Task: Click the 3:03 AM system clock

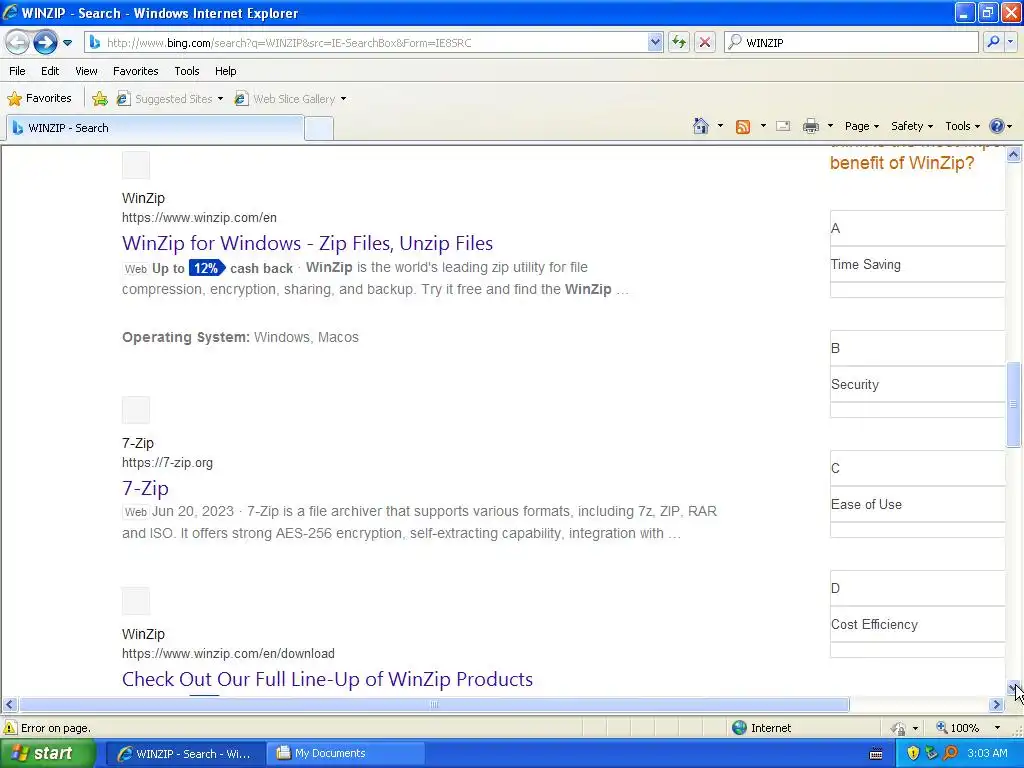Action: point(987,754)
